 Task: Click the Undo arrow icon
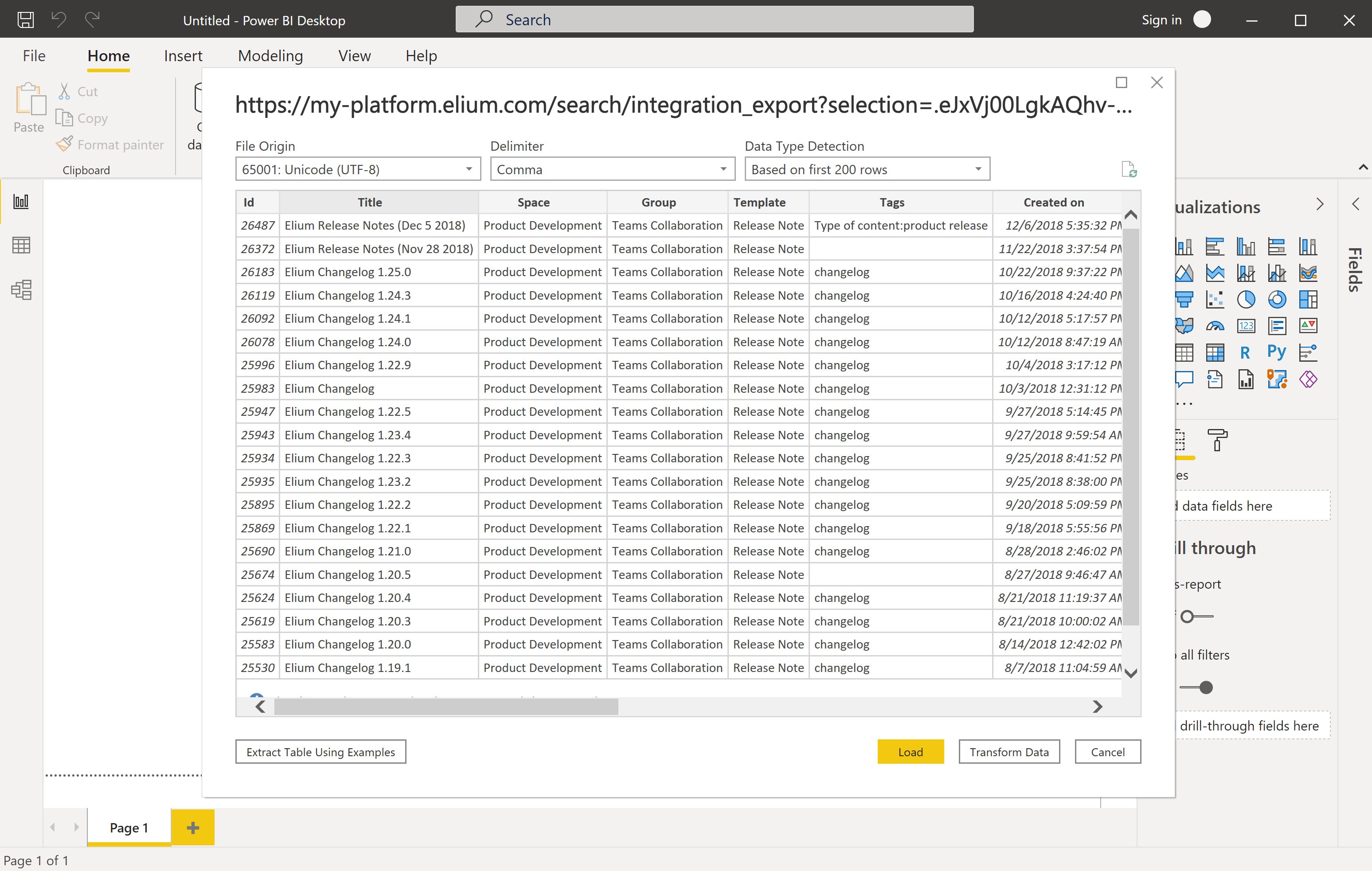pos(59,20)
